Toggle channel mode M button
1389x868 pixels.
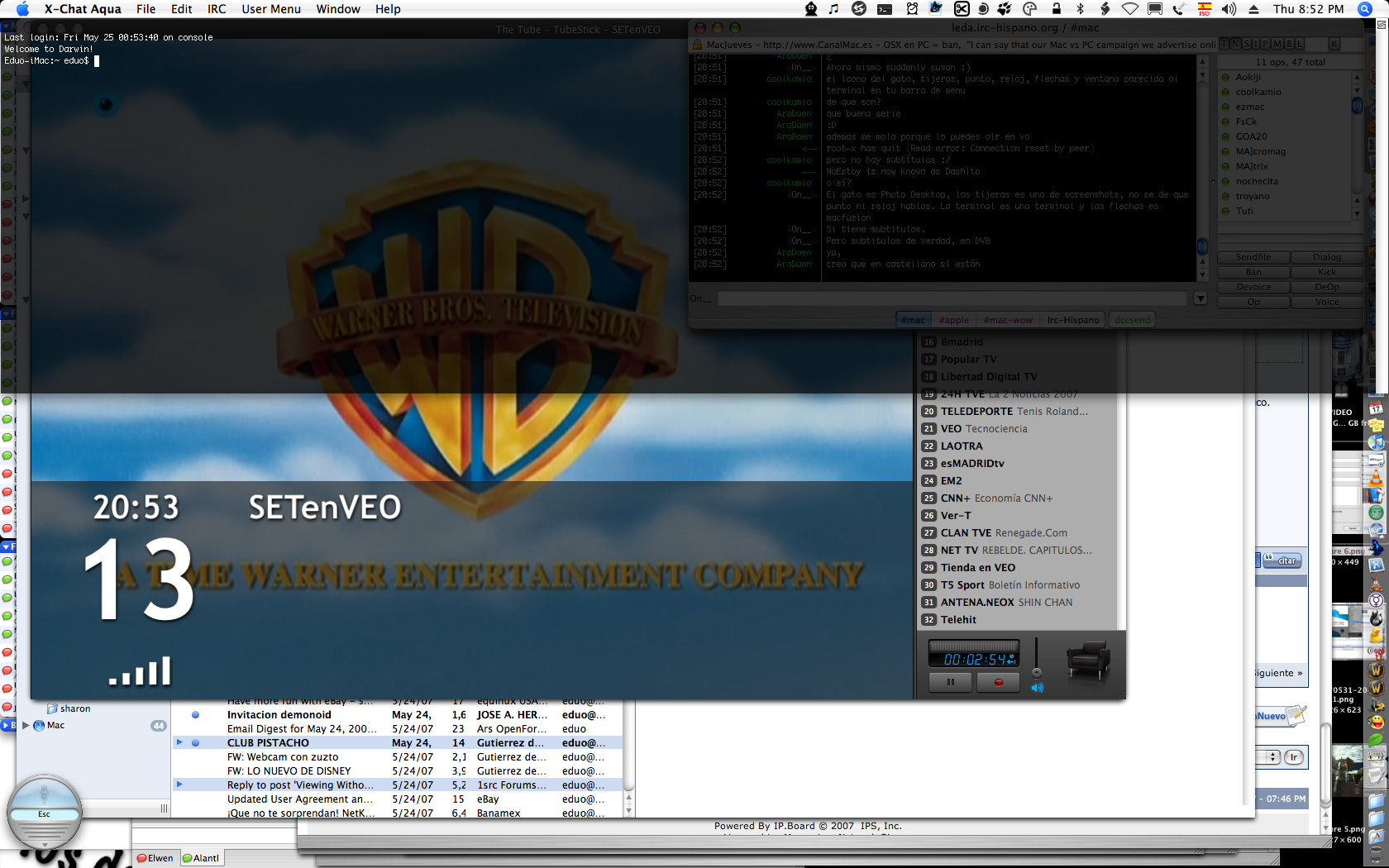pyautogui.click(x=1277, y=44)
